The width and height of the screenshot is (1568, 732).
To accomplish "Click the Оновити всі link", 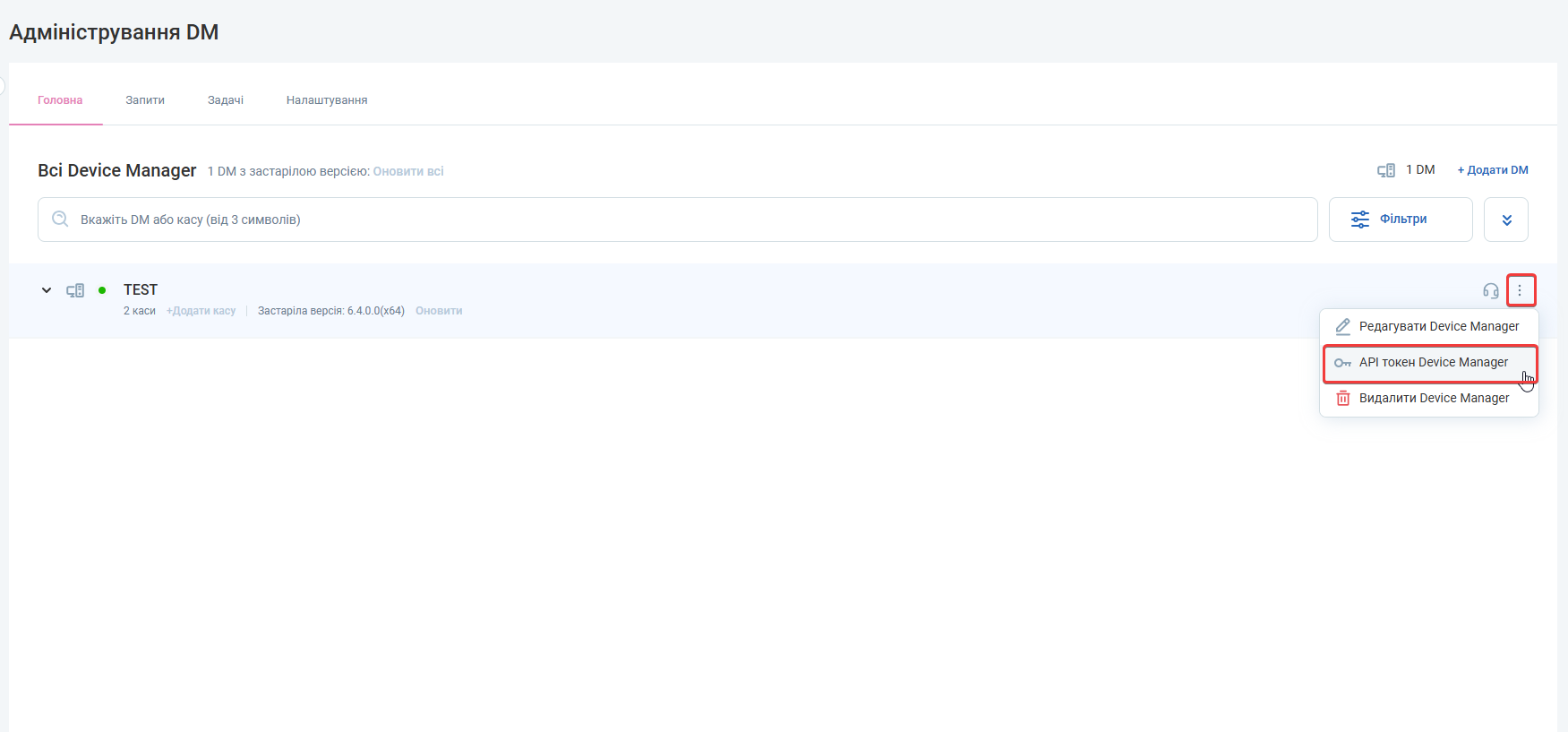I will 408,171.
